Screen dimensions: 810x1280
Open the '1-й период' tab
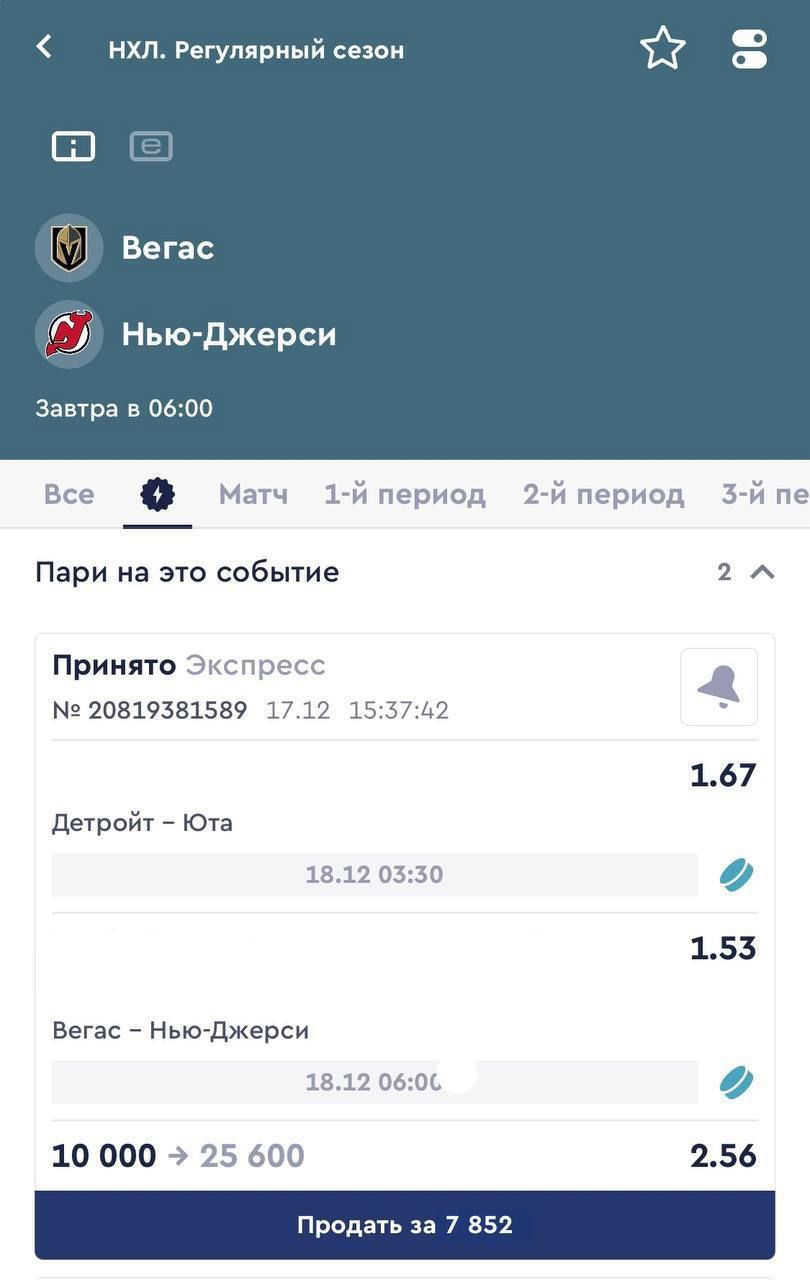[x=404, y=494]
